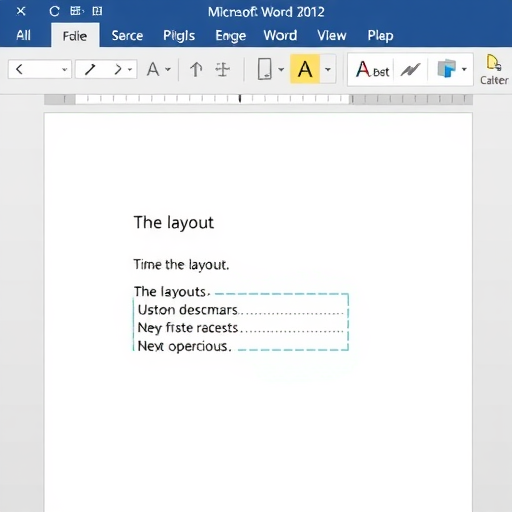Open the Plep tab
Image resolution: width=512 pixels, height=512 pixels.
380,36
